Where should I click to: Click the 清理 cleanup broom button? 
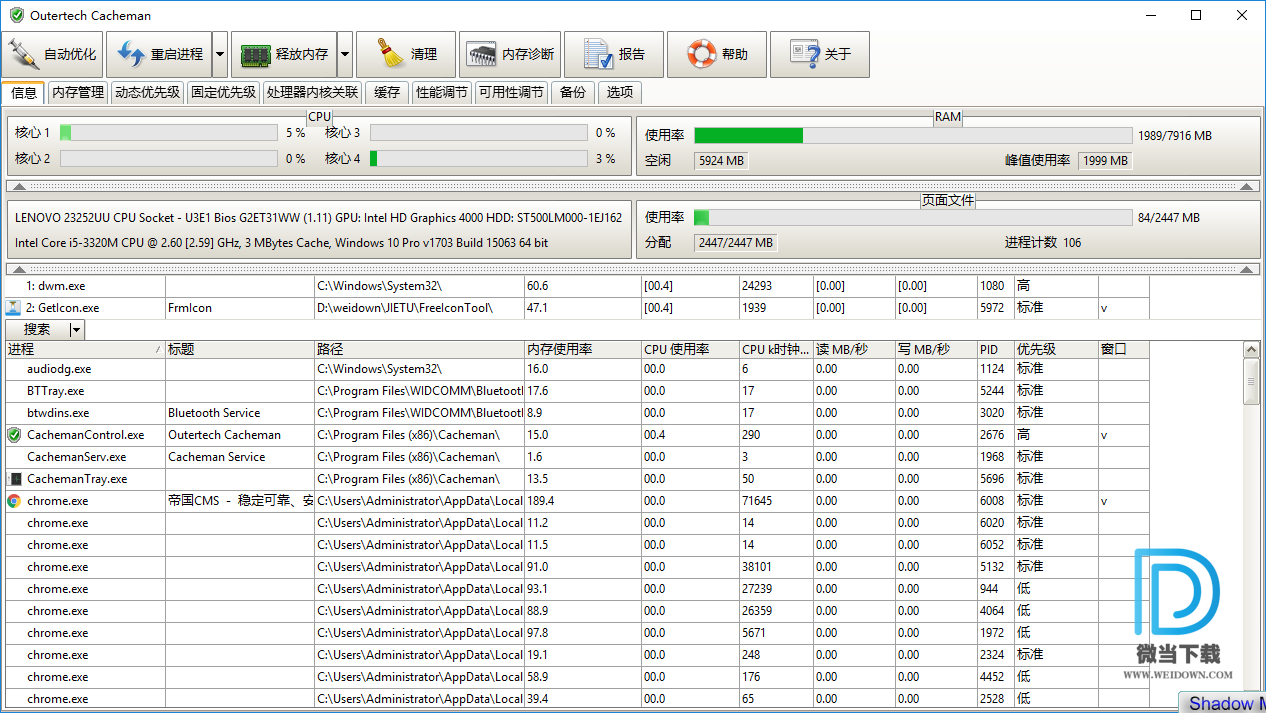coord(405,54)
